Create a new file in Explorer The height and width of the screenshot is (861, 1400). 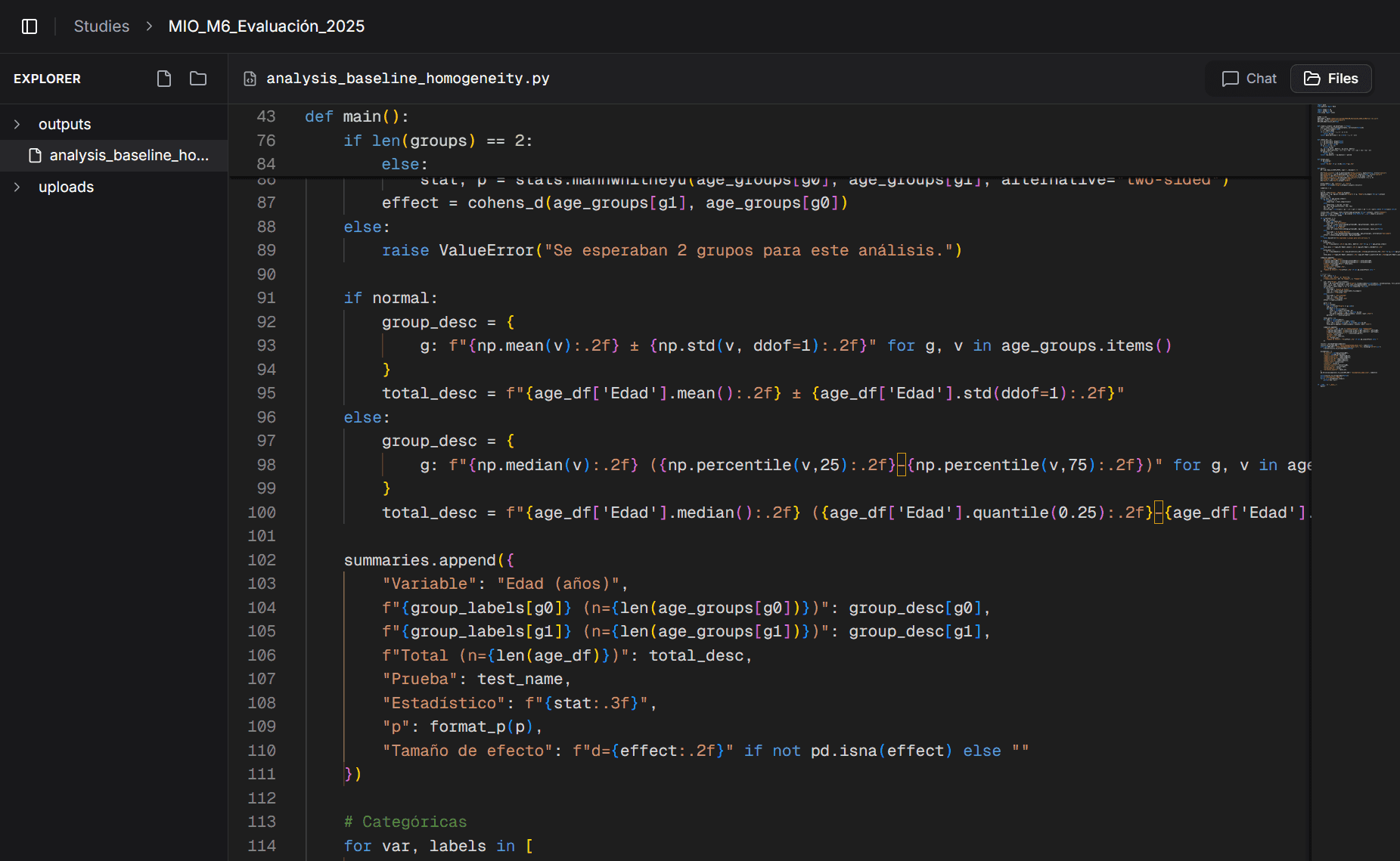(x=164, y=79)
